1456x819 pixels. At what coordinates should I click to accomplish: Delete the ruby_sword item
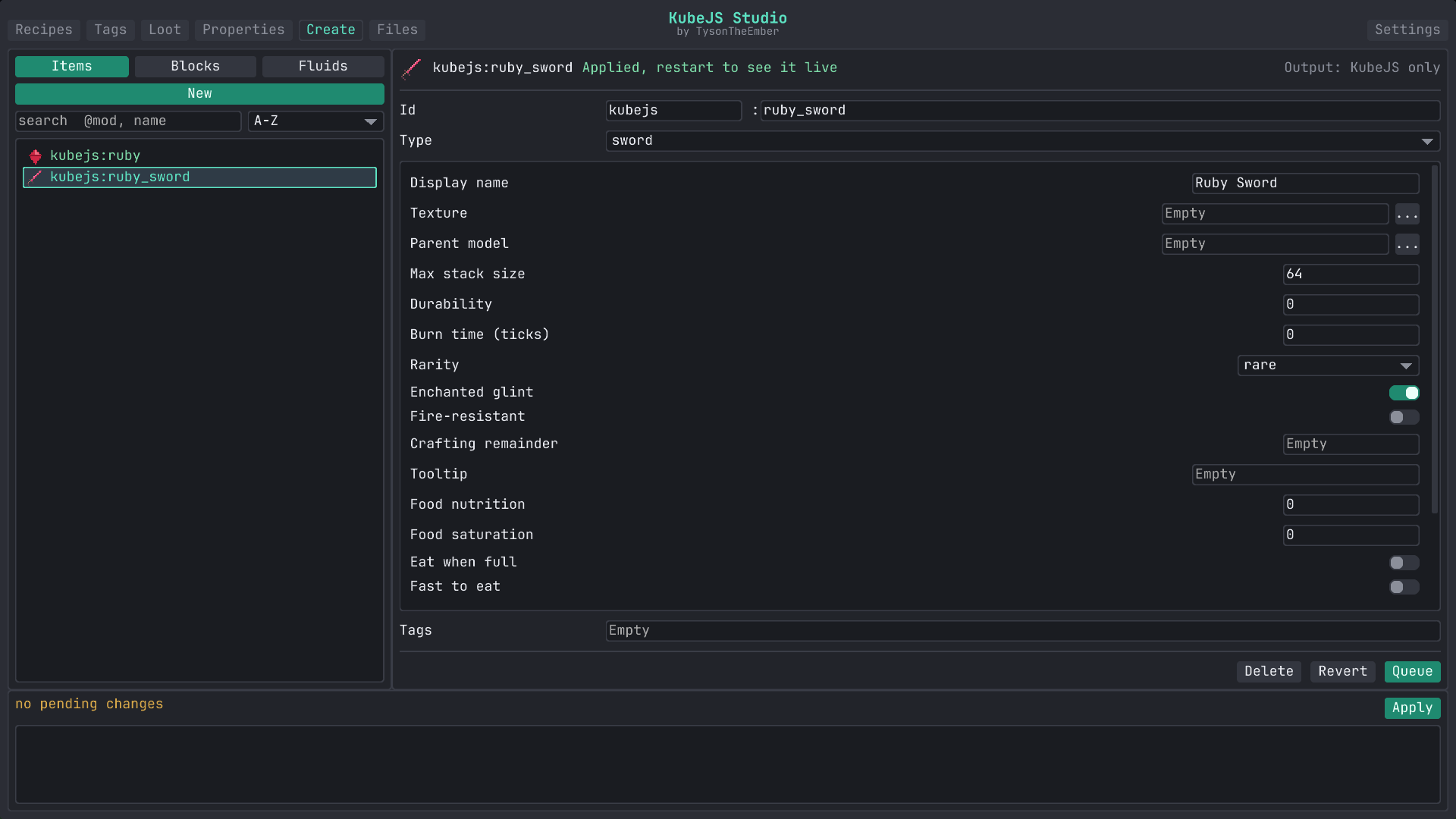pyautogui.click(x=1269, y=672)
